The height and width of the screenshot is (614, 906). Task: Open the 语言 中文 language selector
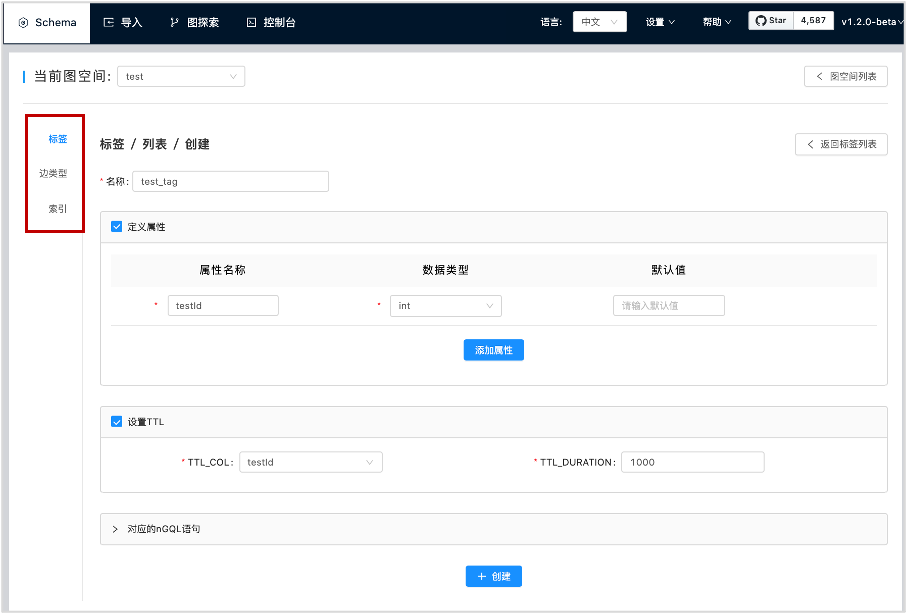(x=600, y=22)
